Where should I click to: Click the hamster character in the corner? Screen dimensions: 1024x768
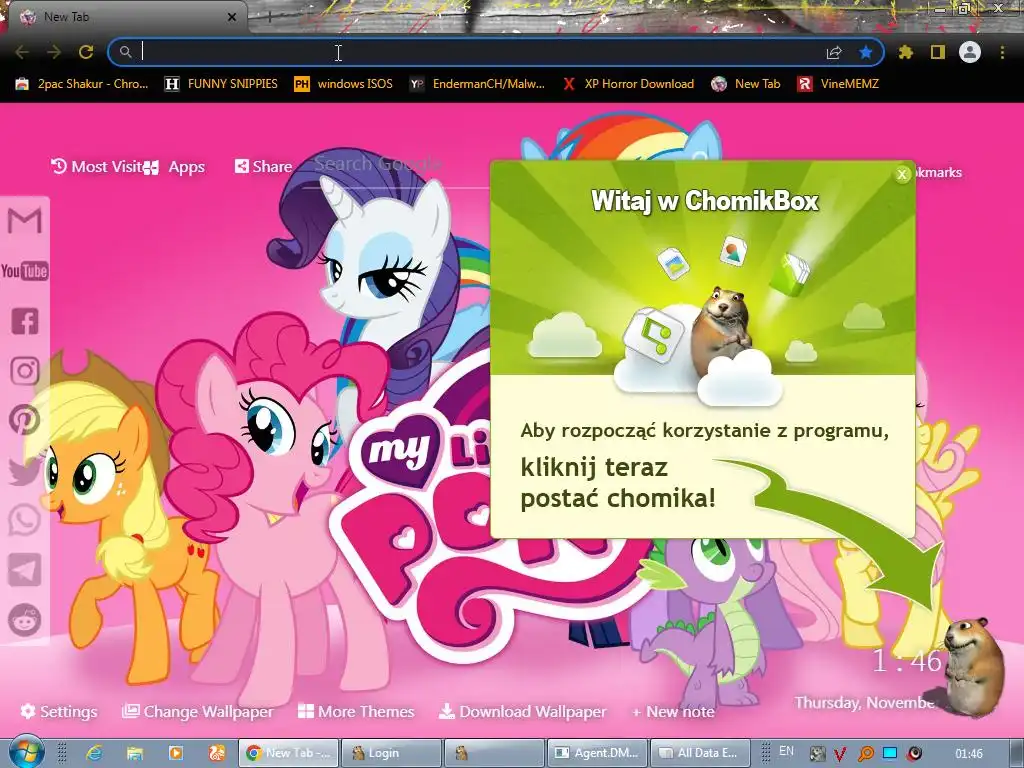click(974, 665)
